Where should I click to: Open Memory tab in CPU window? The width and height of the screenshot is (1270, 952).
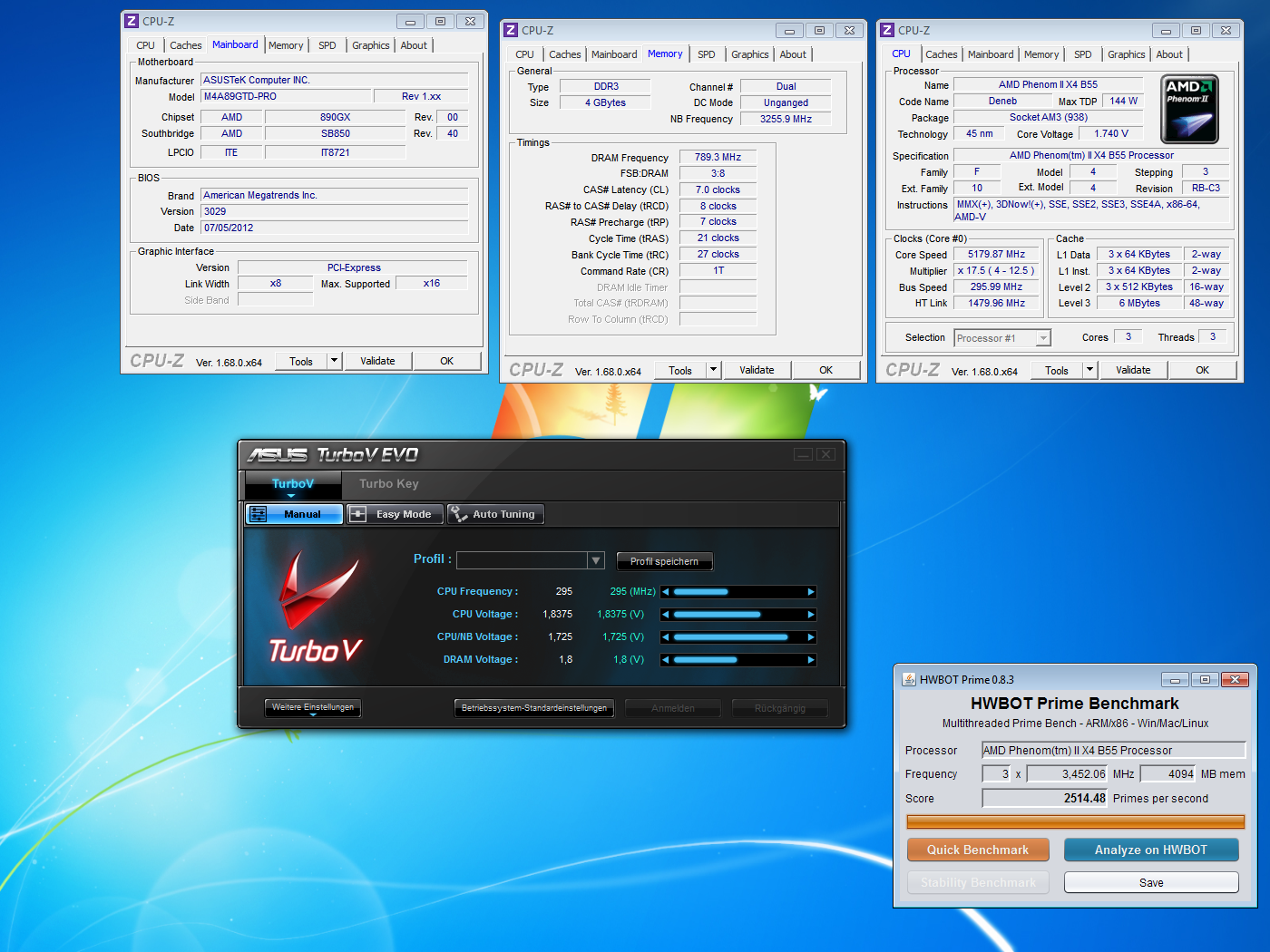pos(1040,54)
